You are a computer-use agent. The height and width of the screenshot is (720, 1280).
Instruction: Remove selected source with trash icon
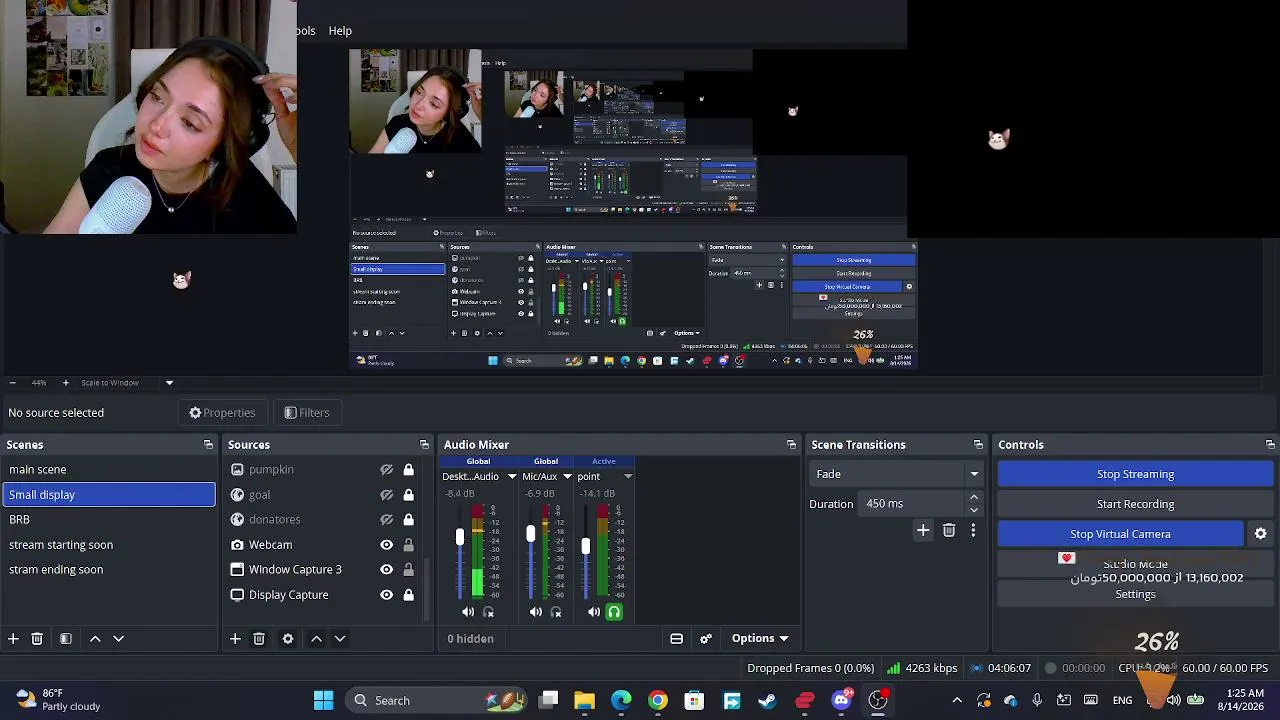point(259,638)
